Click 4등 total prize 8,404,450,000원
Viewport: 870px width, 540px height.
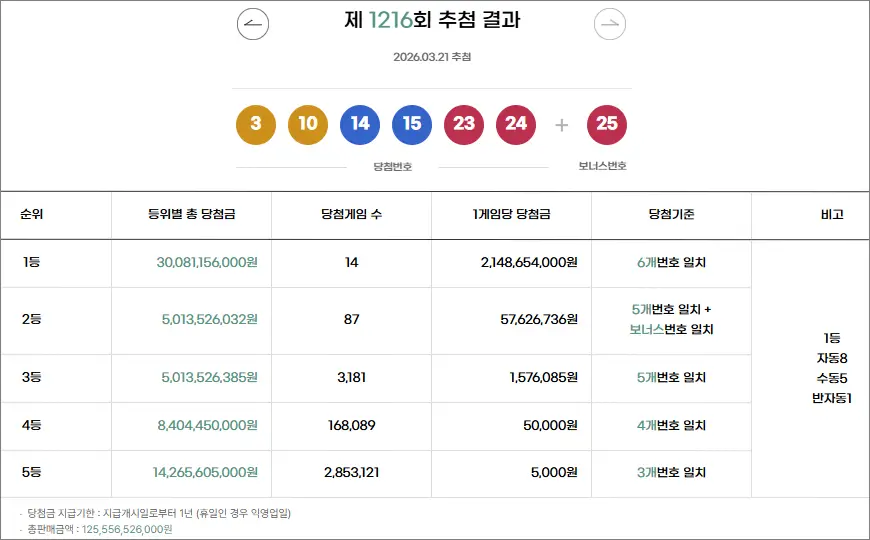[x=207, y=426]
